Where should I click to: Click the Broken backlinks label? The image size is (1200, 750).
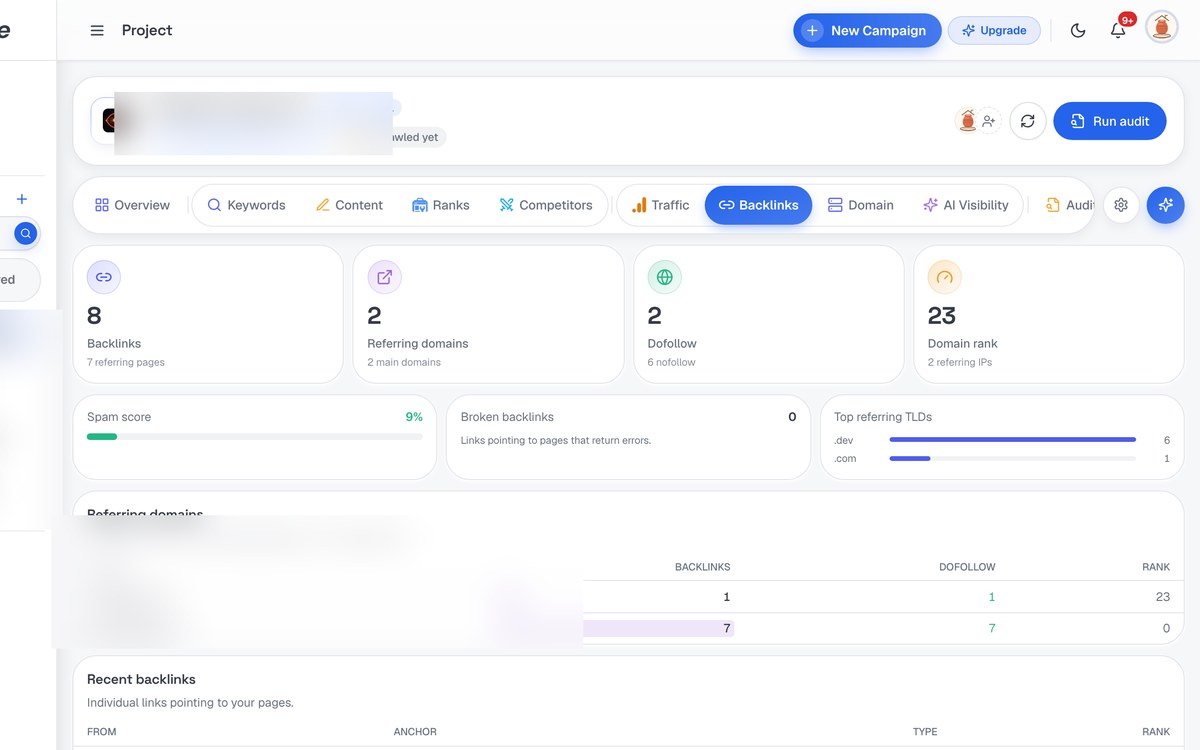pyautogui.click(x=507, y=417)
